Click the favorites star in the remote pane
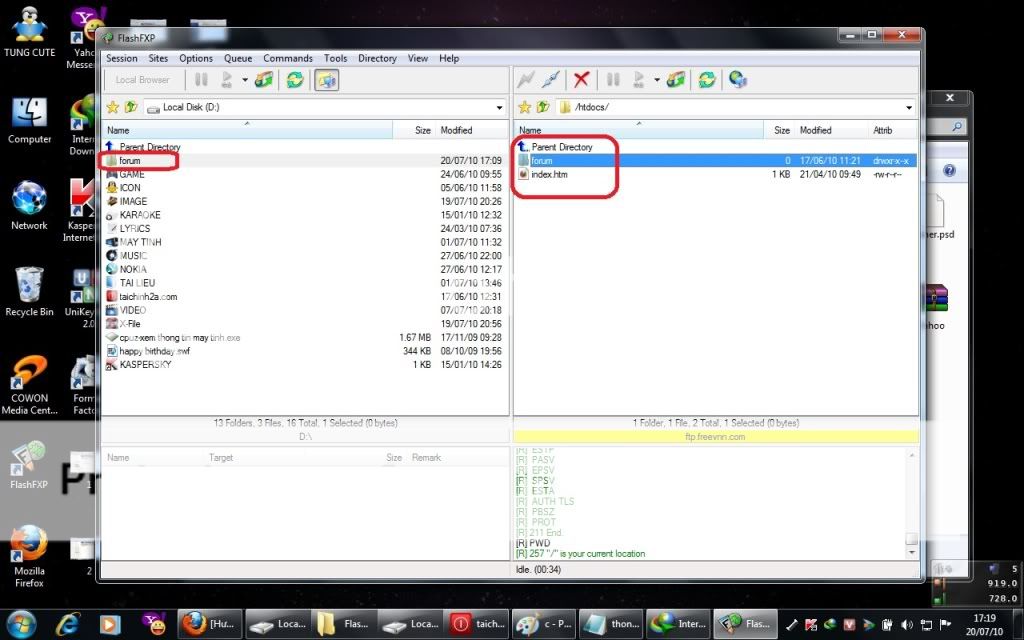 (x=525, y=107)
